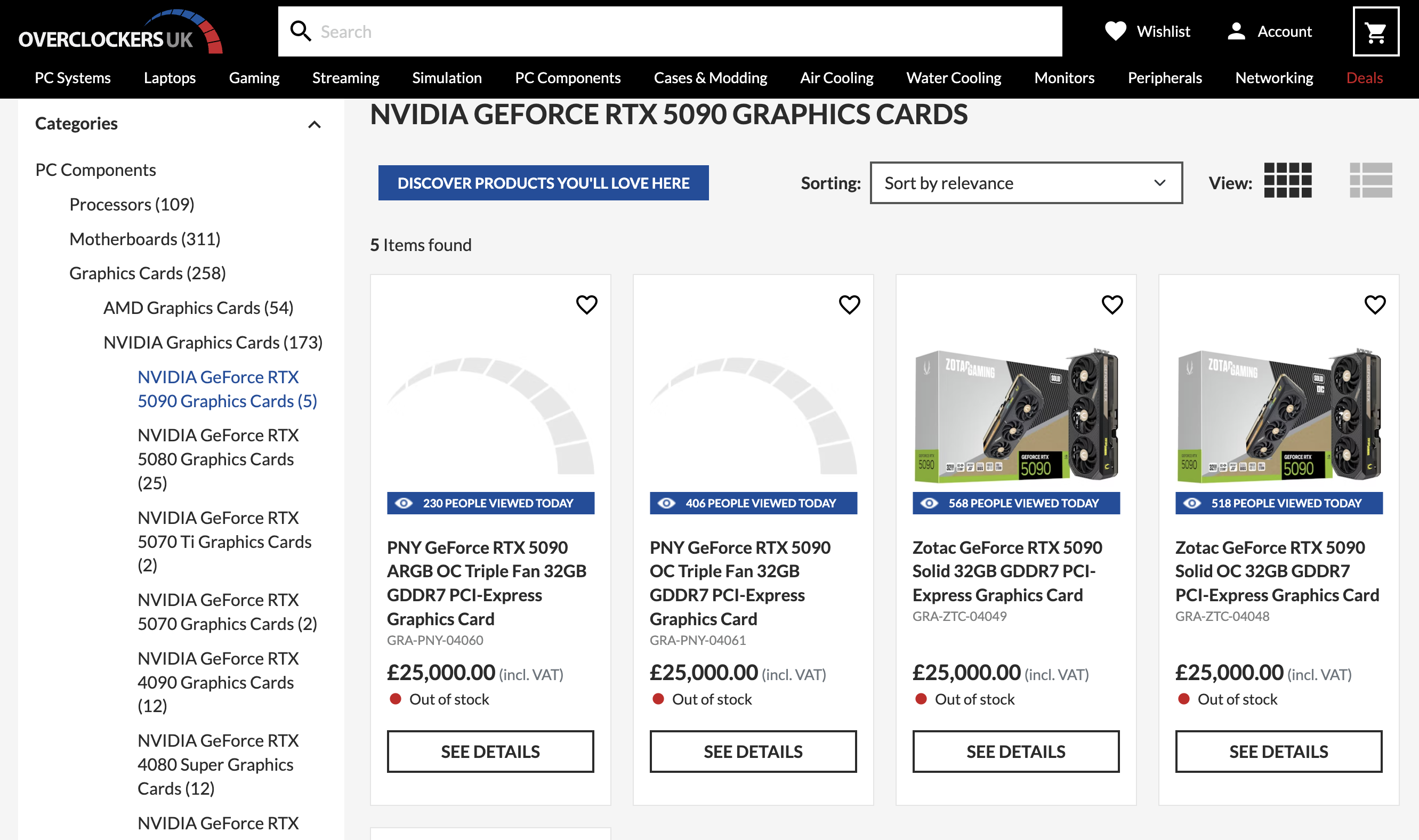Click SKU text GRA-PNY-04060

434,640
